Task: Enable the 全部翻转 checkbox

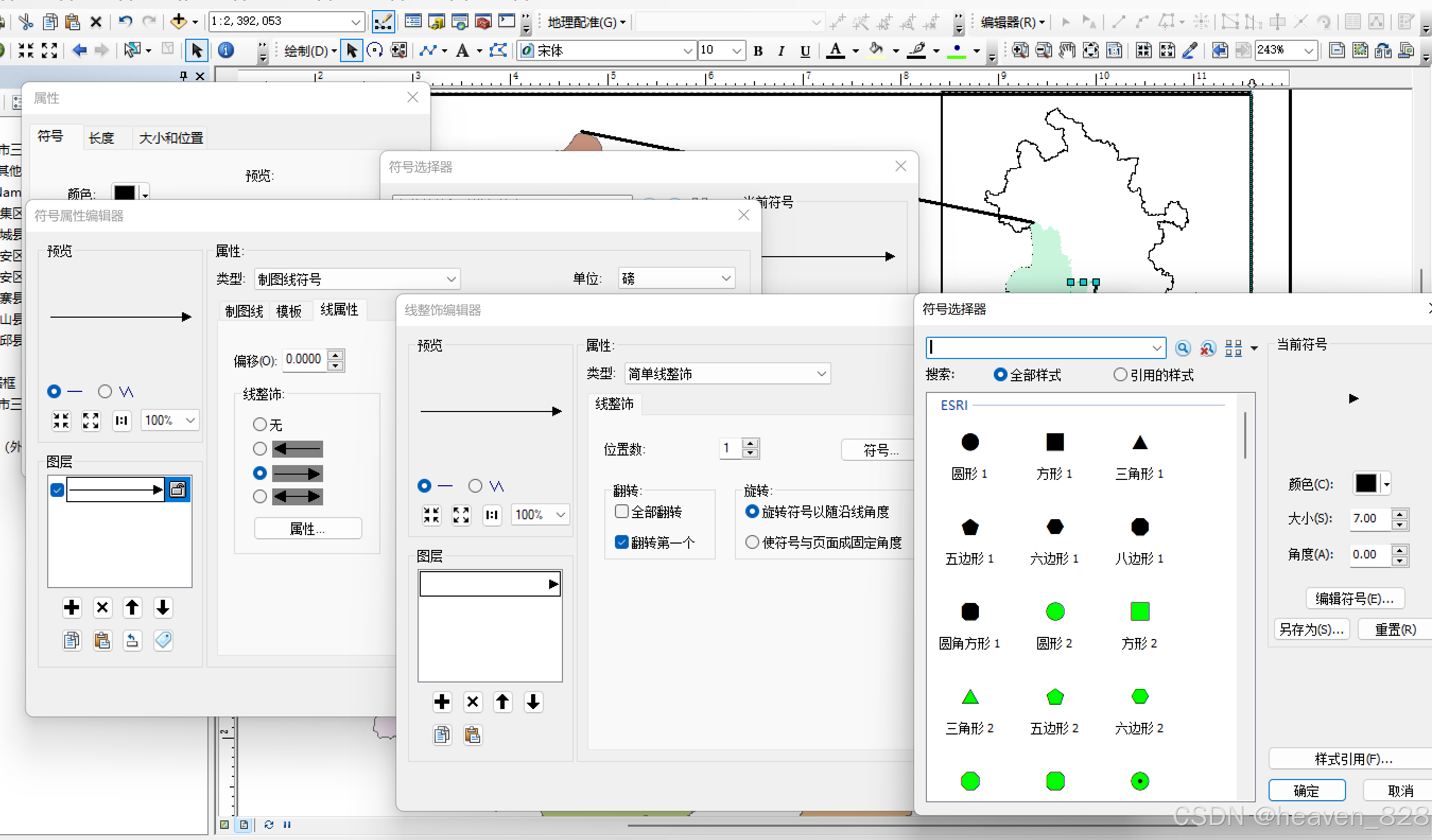Action: click(622, 512)
